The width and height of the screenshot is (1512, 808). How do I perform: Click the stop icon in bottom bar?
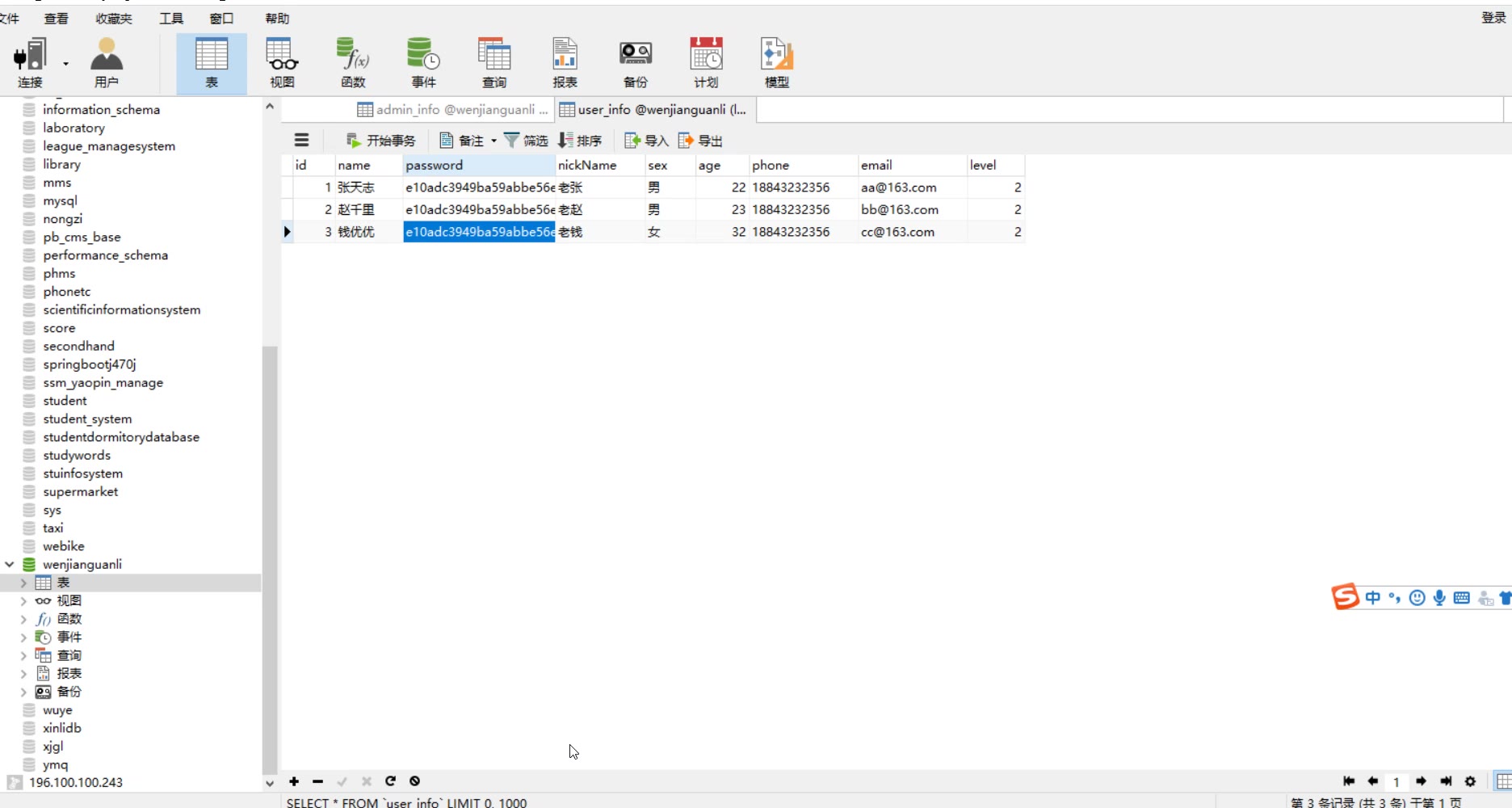tap(414, 781)
